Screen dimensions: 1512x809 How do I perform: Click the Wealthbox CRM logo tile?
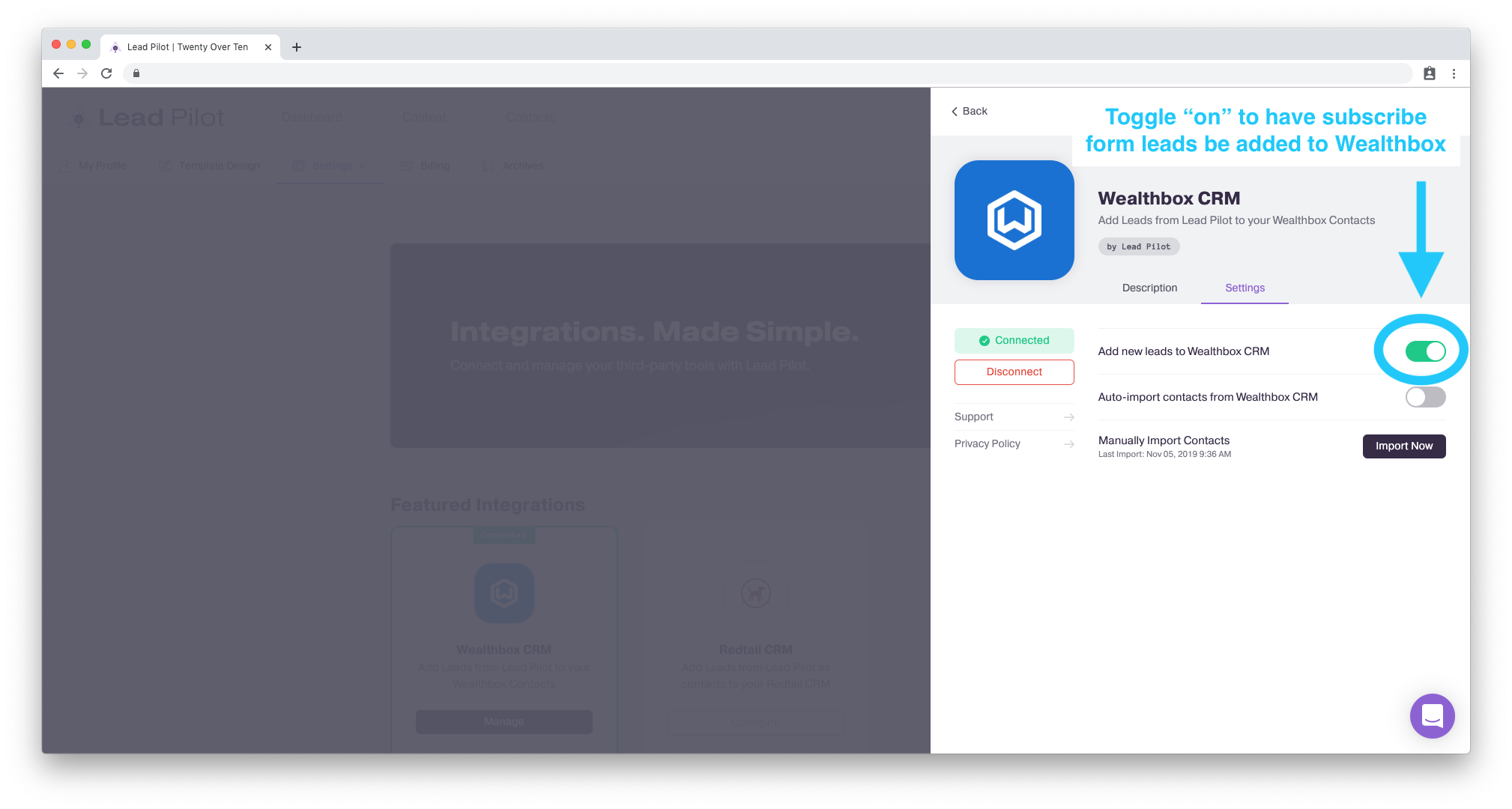coord(1014,220)
